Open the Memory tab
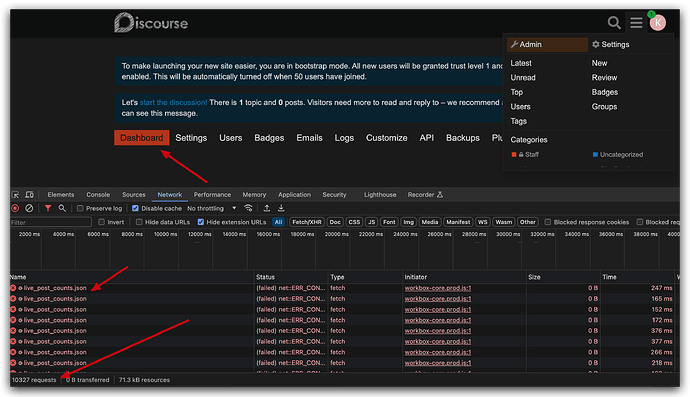This screenshot has width=690, height=397. pyautogui.click(x=254, y=195)
